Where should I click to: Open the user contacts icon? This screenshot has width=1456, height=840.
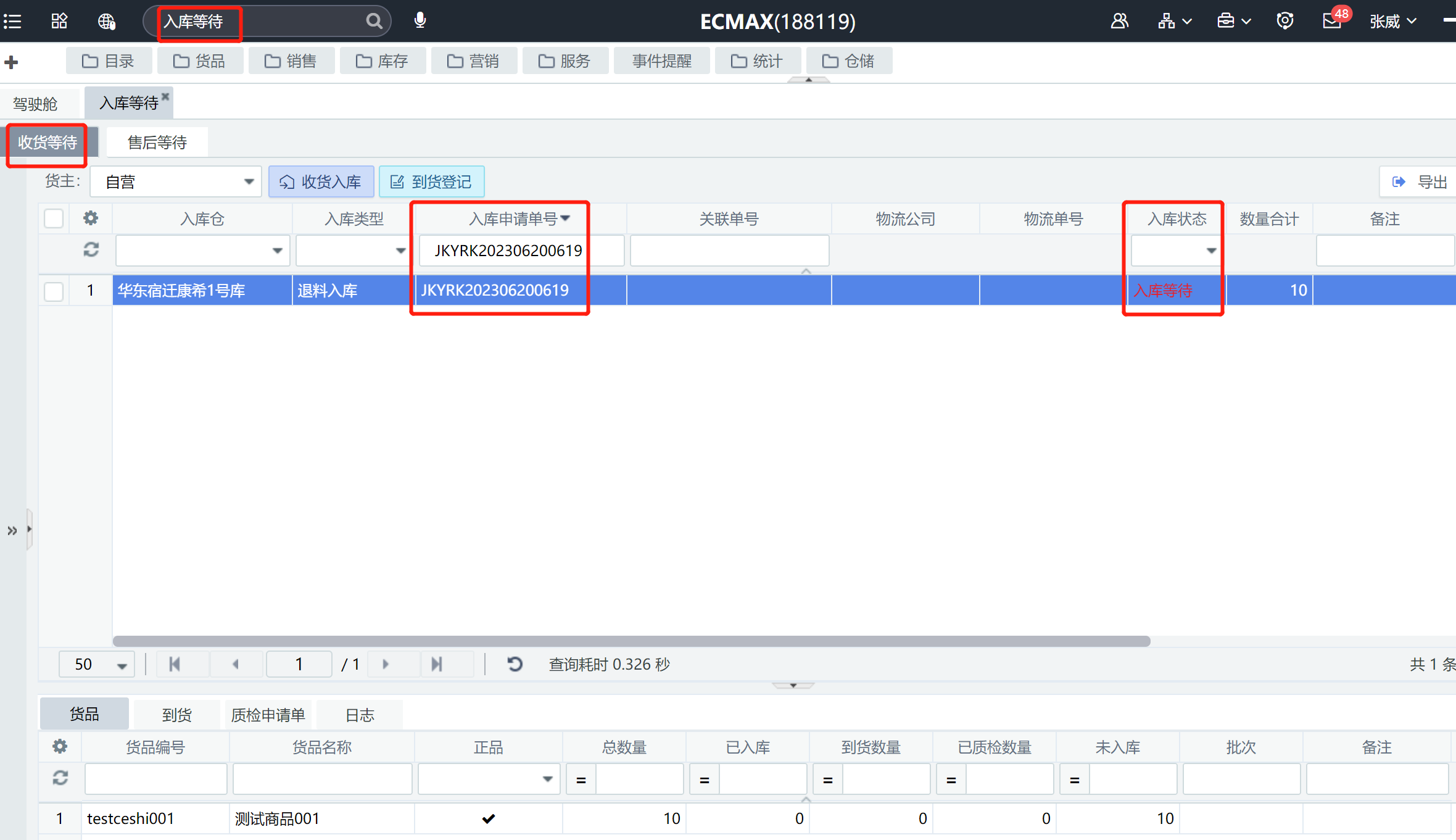[1119, 21]
